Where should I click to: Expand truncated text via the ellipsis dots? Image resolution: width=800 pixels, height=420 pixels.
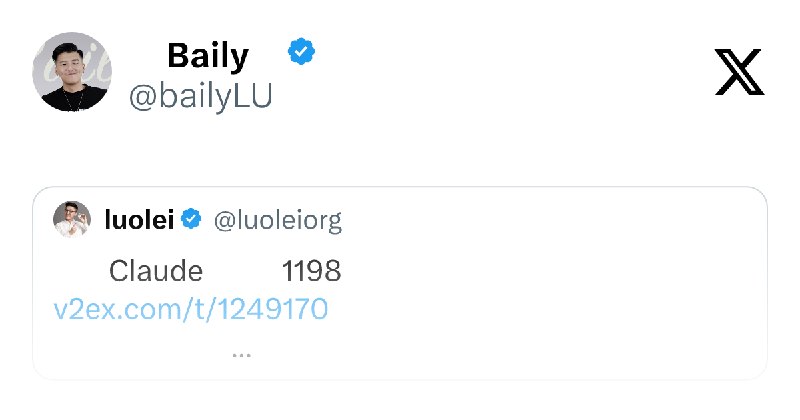(241, 355)
